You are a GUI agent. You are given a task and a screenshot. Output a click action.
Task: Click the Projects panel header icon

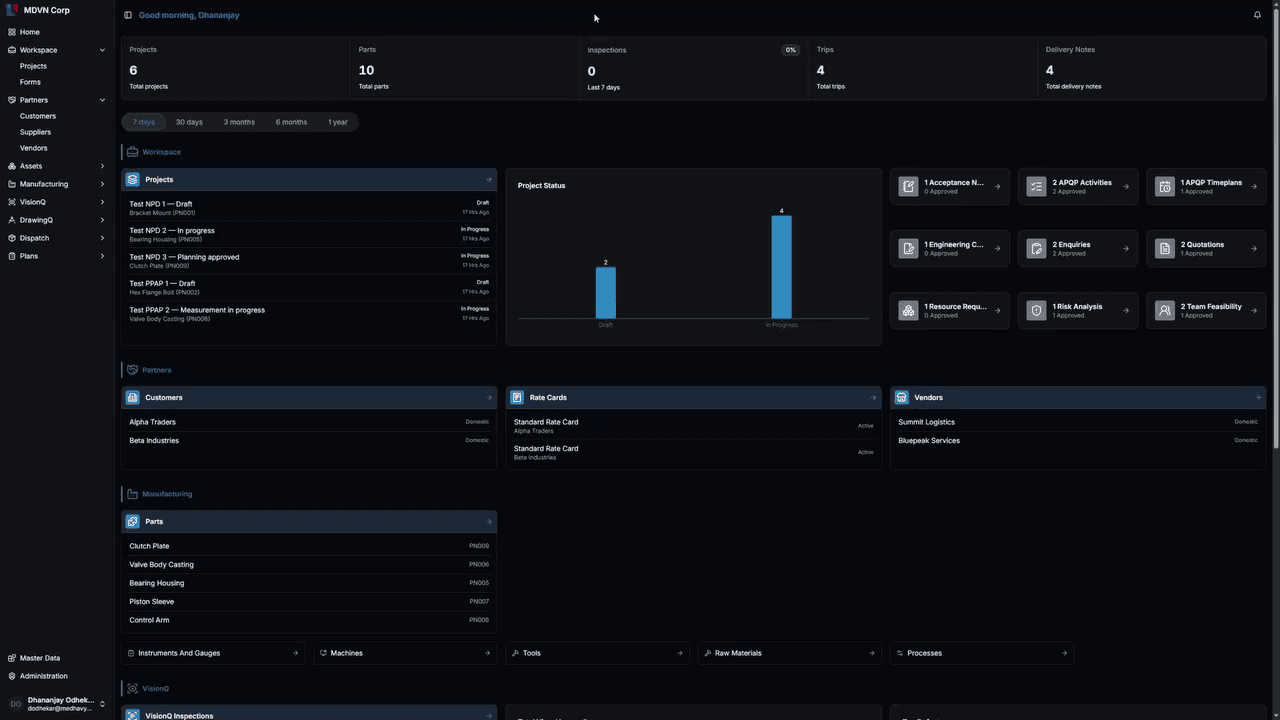click(132, 180)
